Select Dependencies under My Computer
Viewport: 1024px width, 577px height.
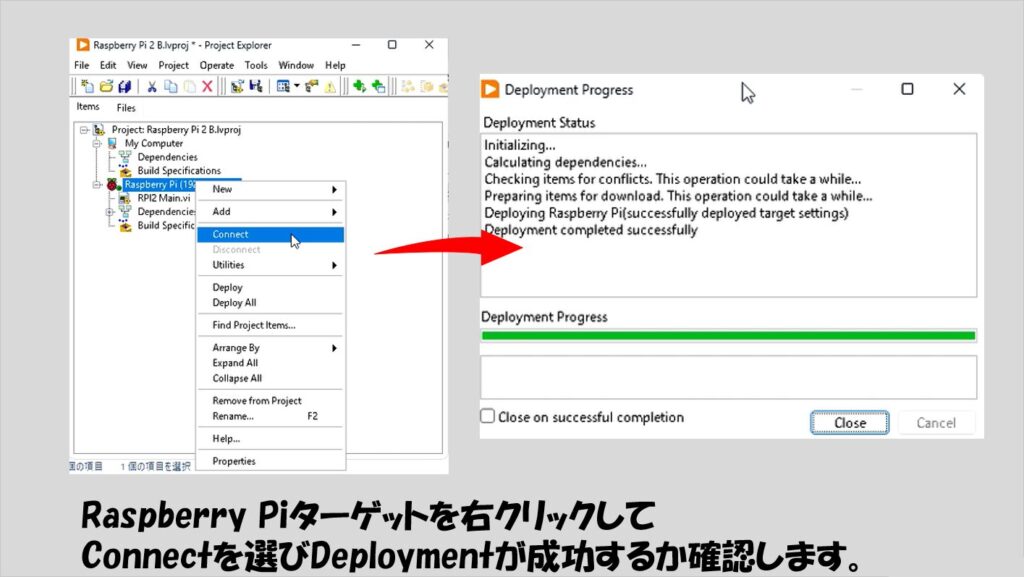click(167, 157)
